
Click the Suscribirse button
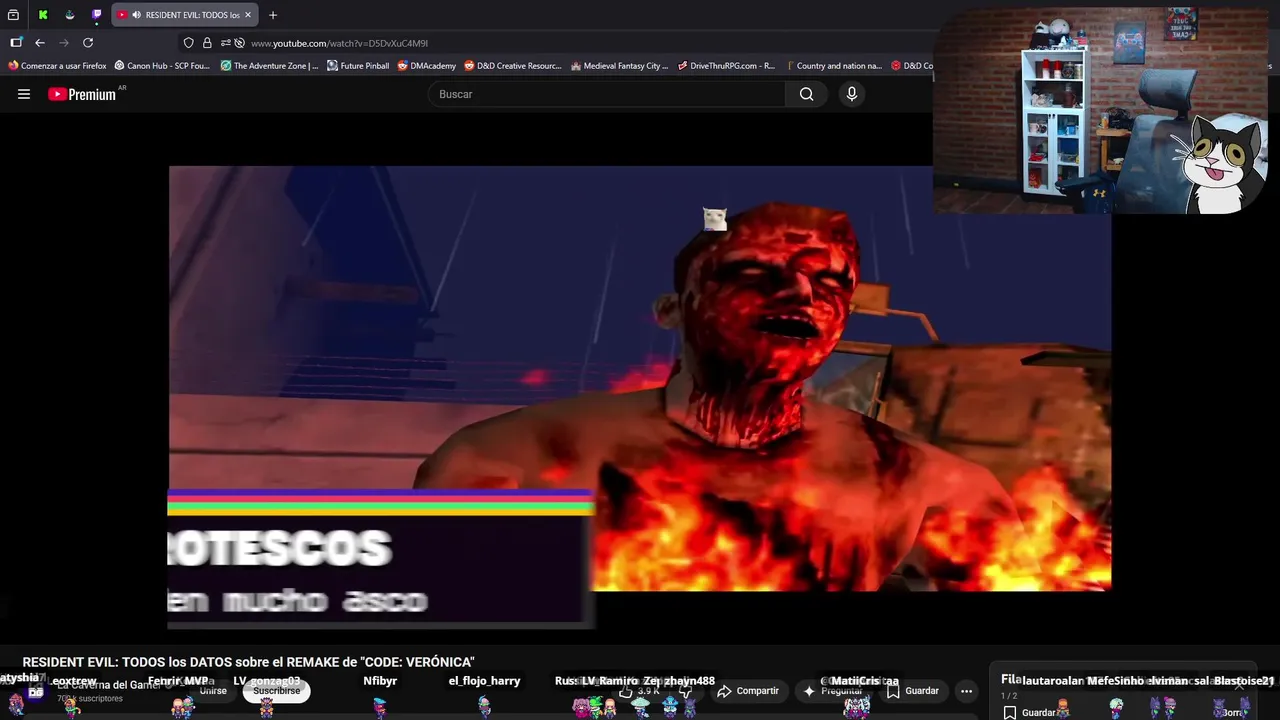pyautogui.click(x=276, y=691)
